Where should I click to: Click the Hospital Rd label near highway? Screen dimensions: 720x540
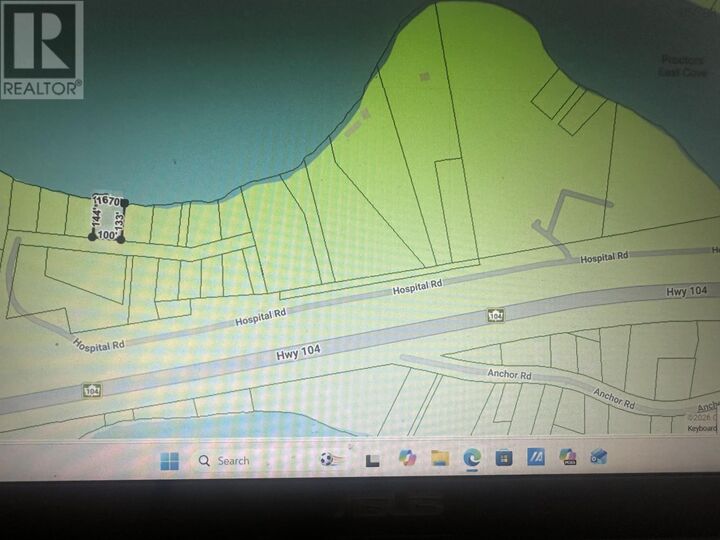point(417,287)
